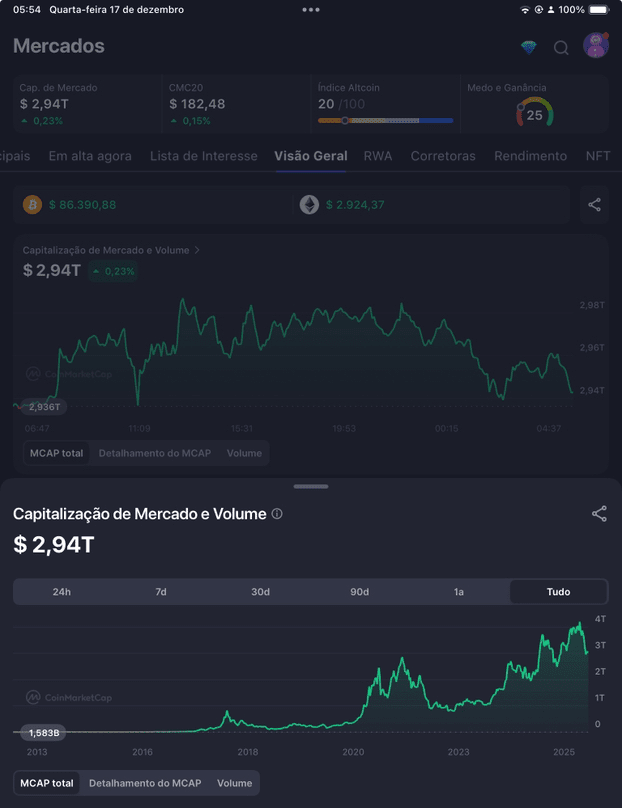The height and width of the screenshot is (808, 622).
Task: Share market overview via top share icon
Action: [594, 205]
